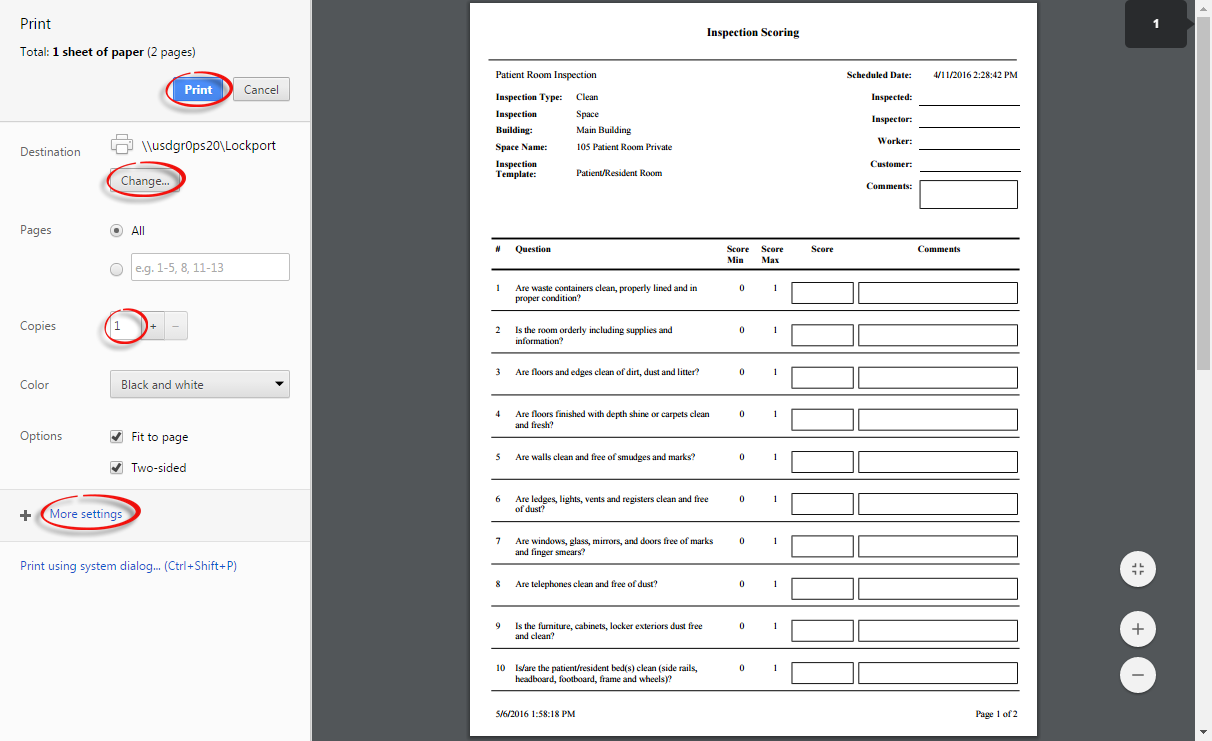Click the printer icon beside destination name

pos(122,145)
